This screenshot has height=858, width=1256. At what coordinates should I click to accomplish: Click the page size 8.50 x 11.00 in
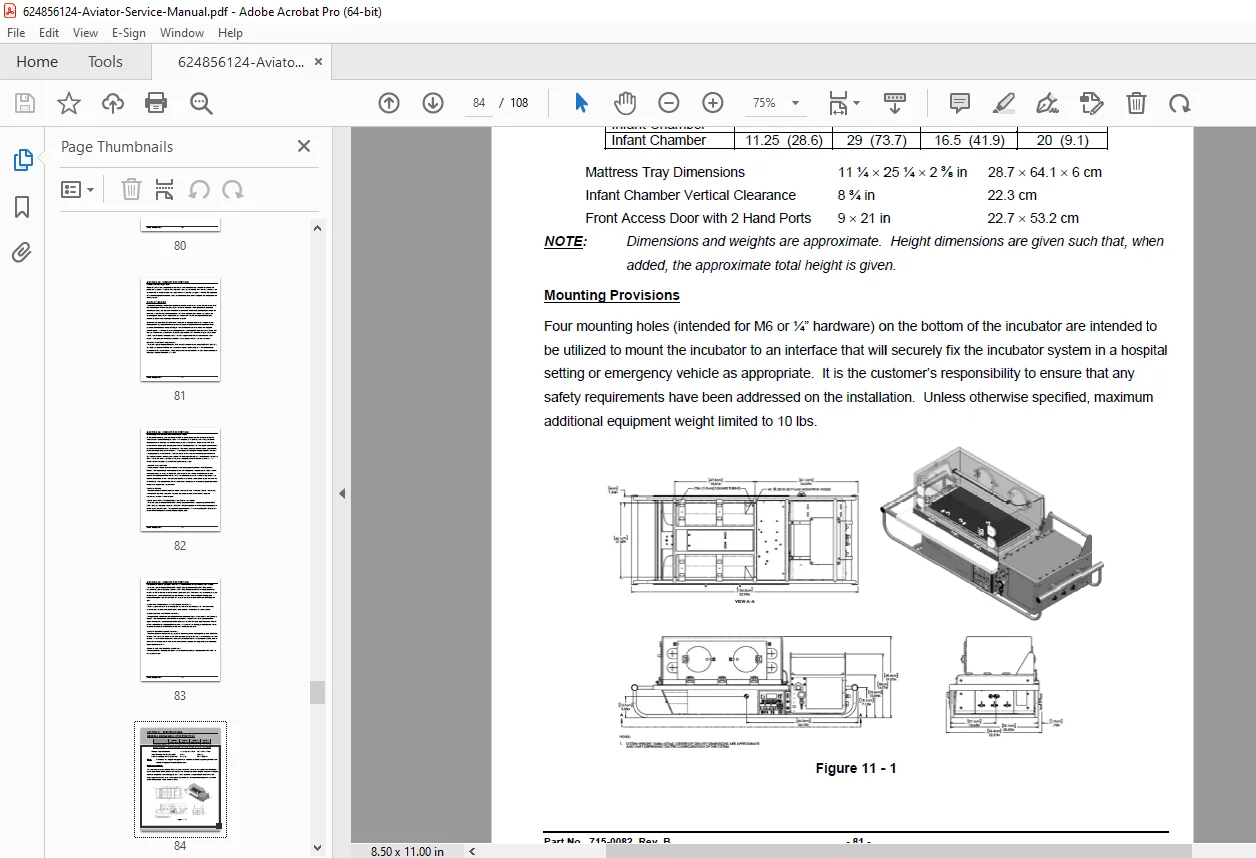407,851
